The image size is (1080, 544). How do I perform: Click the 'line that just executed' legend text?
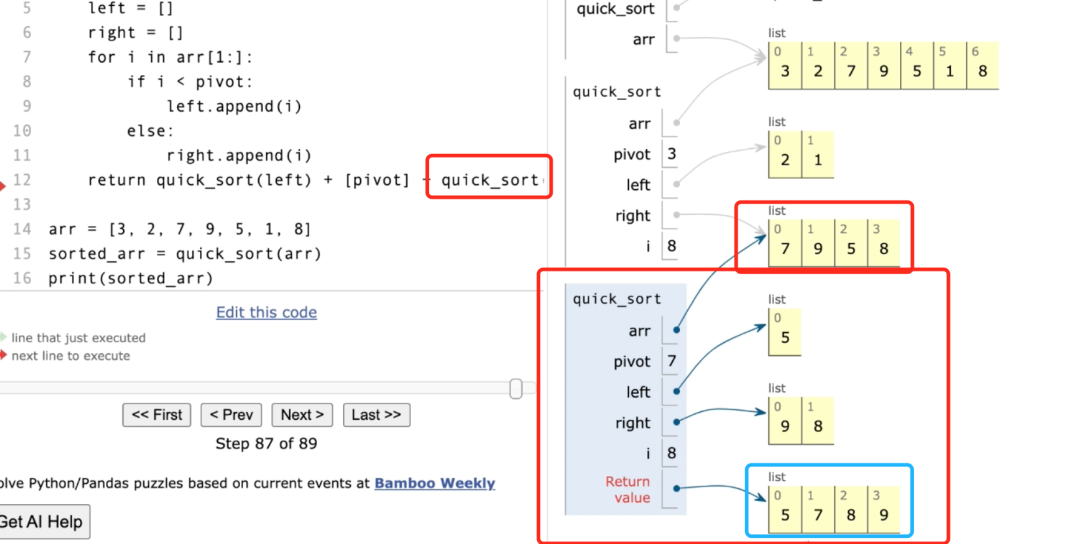pos(79,338)
